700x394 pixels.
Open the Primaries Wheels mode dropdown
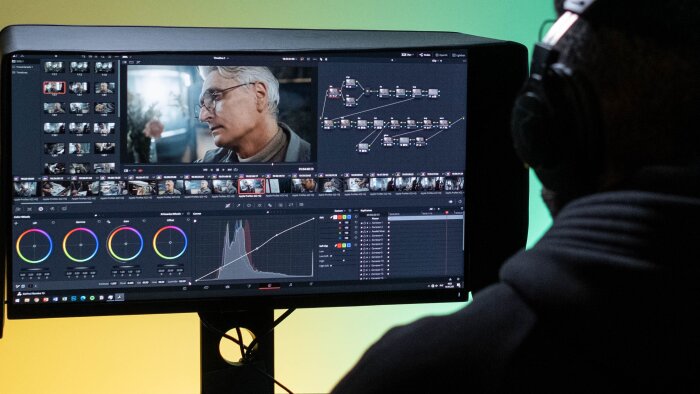171,214
